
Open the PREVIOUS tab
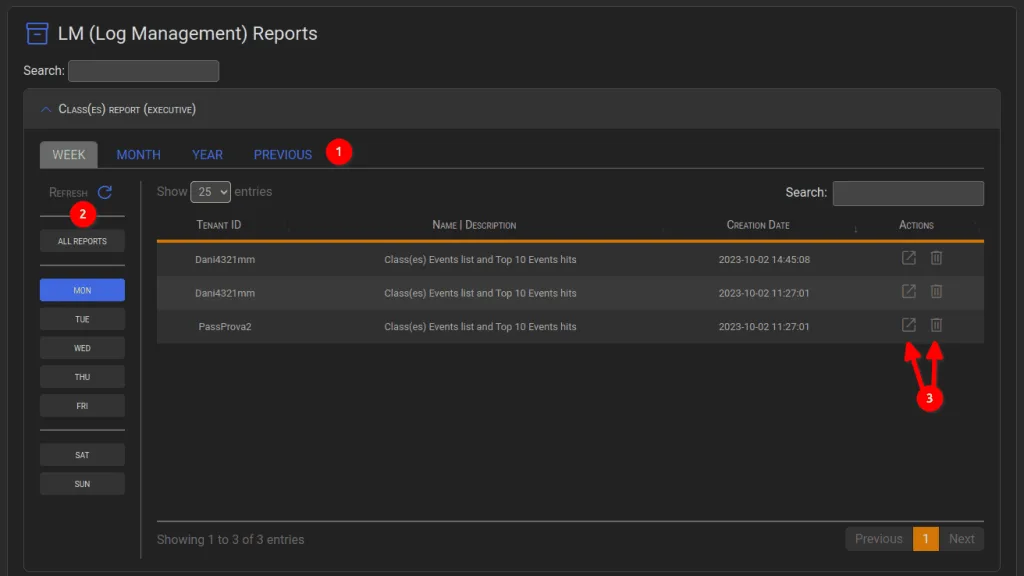coord(283,155)
